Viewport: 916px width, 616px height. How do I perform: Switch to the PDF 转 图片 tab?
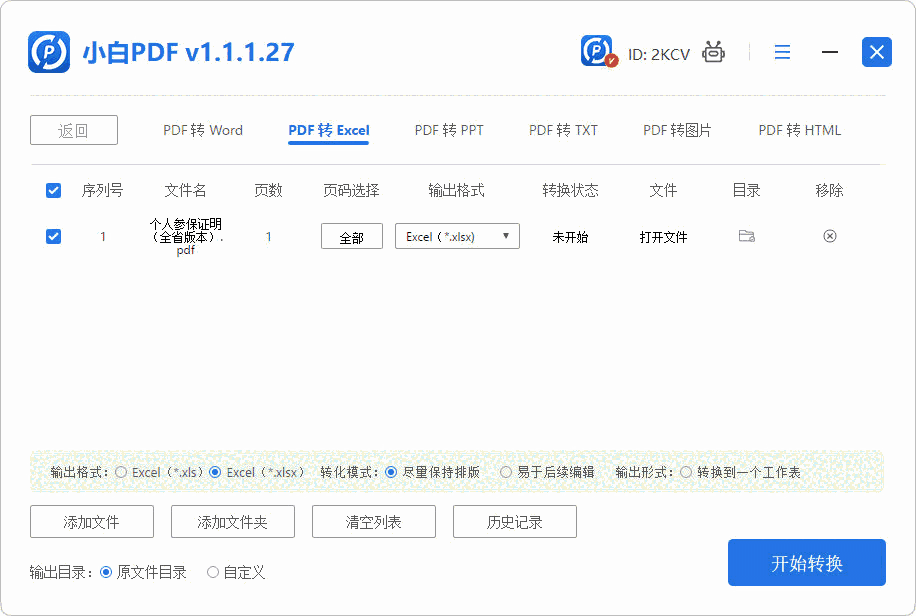pos(678,130)
